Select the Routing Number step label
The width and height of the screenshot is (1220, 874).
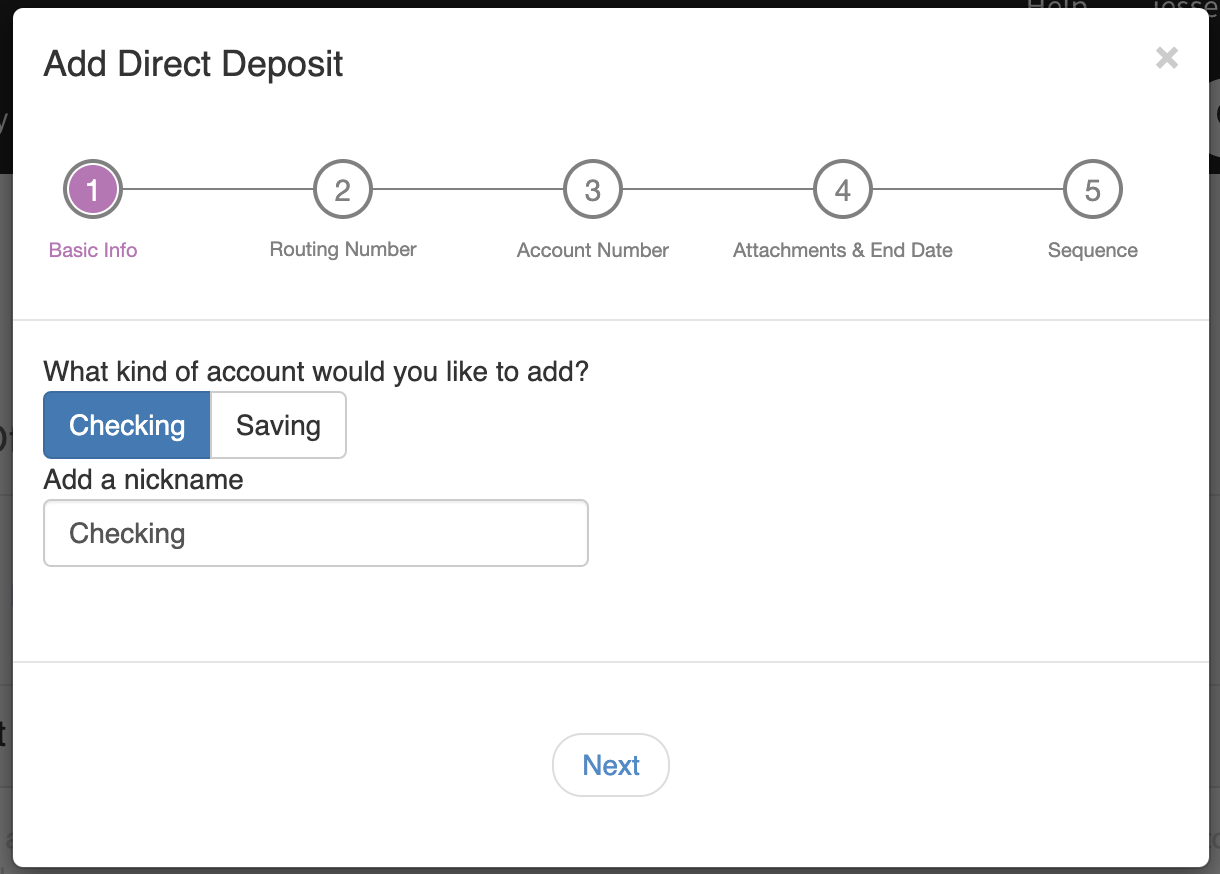pyautogui.click(x=343, y=249)
